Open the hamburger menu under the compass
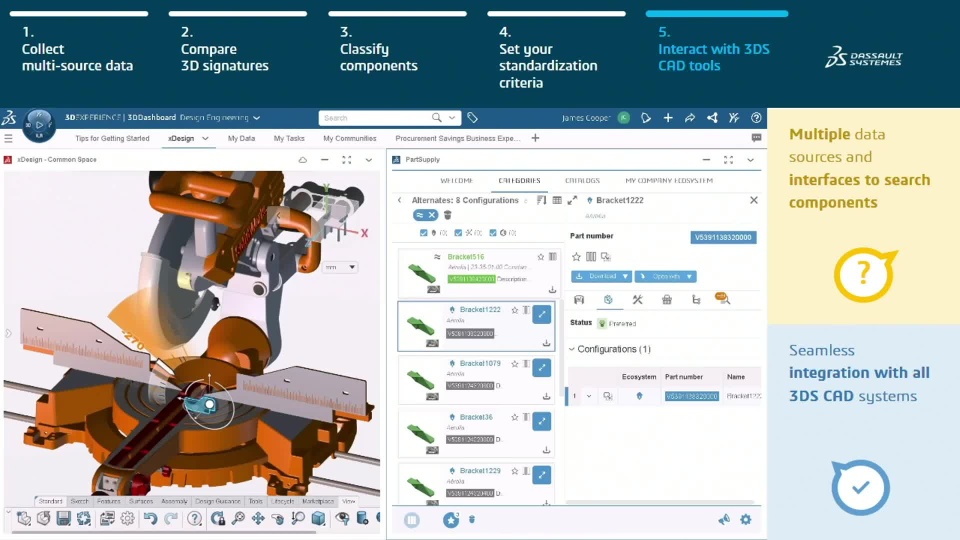Viewport: 960px width, 540px height. coord(8,138)
